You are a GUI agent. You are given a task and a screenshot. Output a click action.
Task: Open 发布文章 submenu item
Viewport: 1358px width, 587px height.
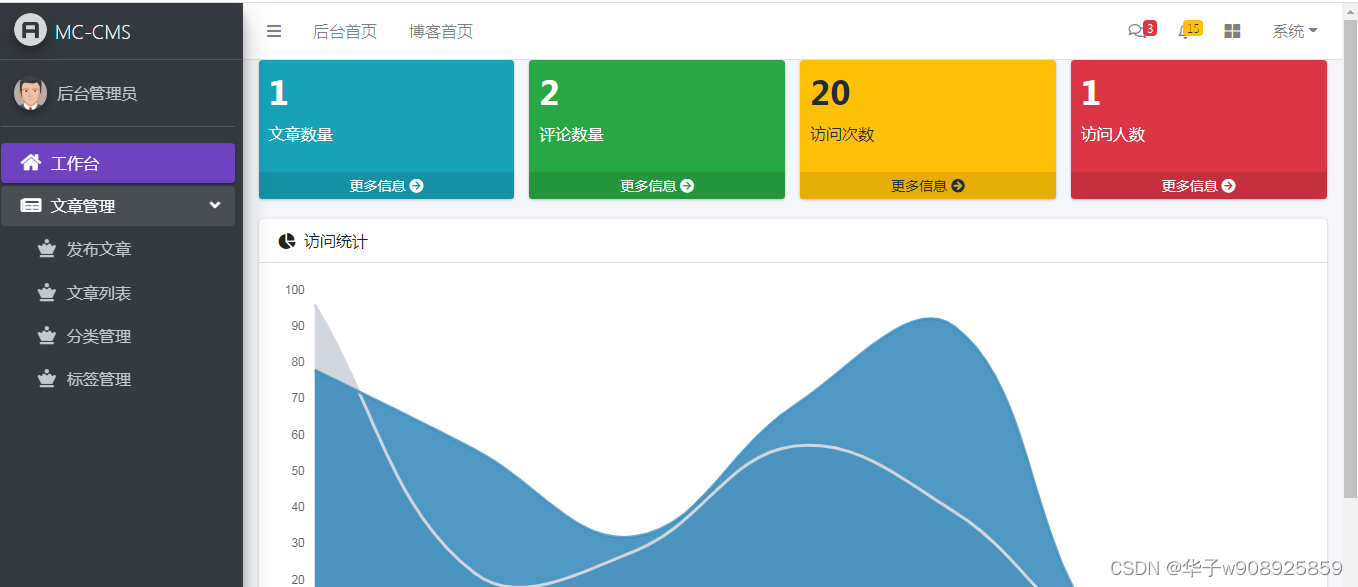pos(118,250)
